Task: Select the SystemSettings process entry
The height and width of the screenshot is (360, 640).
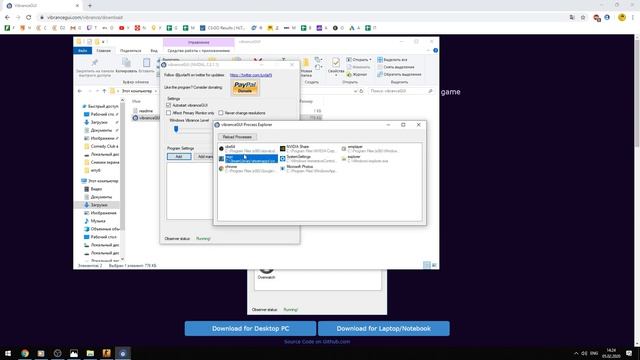Action: pos(309,159)
